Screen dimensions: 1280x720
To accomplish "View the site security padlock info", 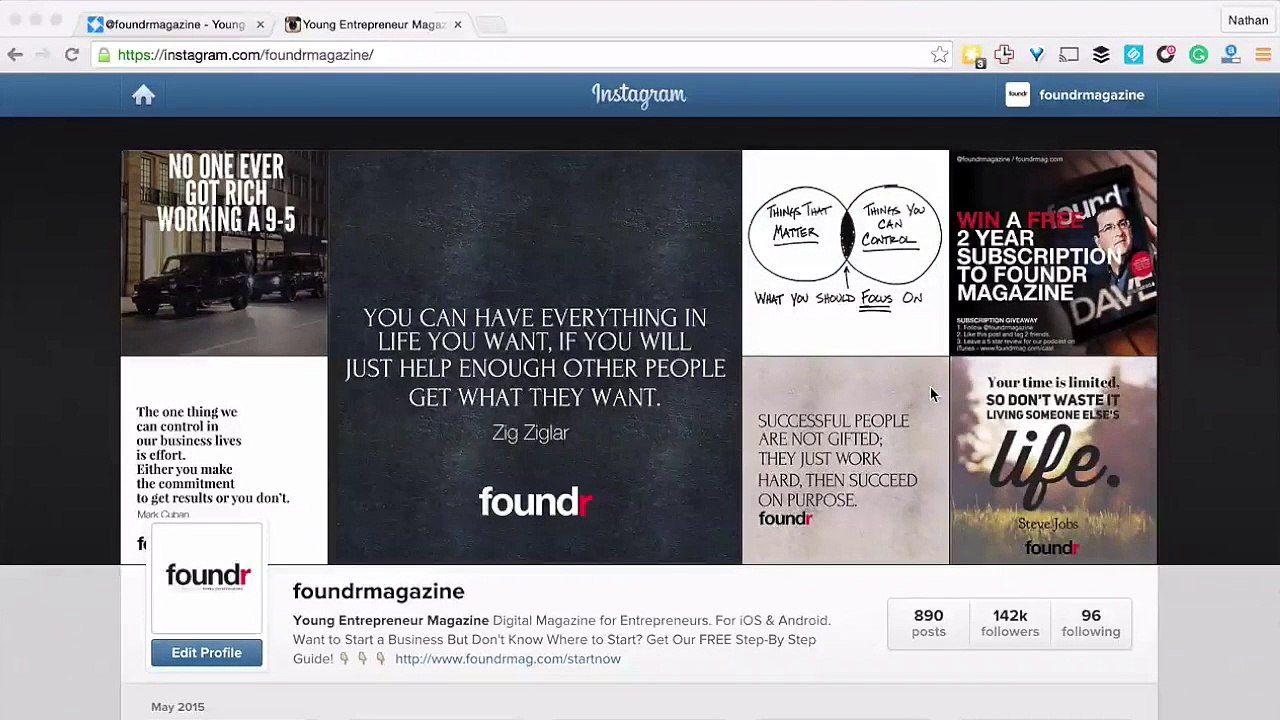I will coord(104,55).
